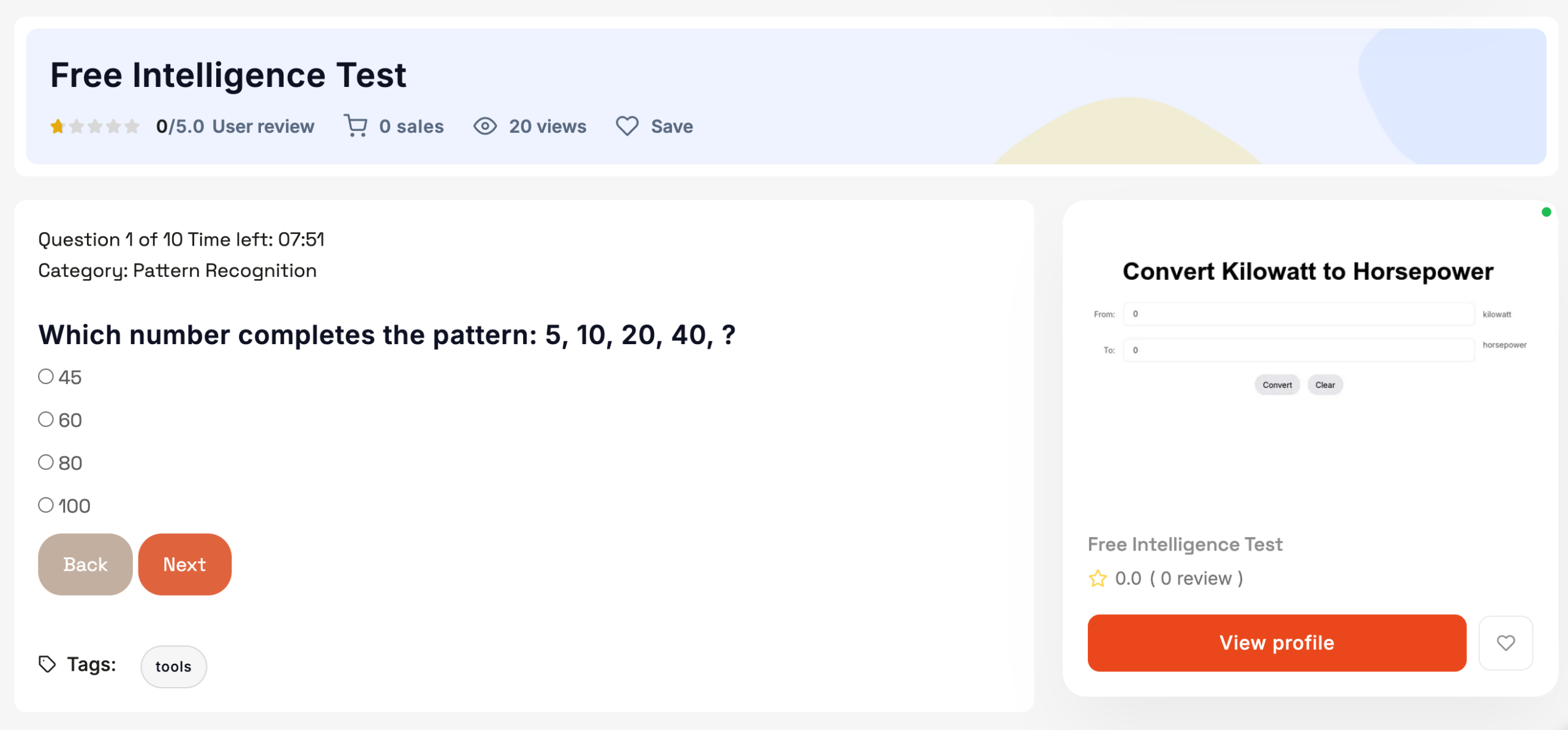Click the green online status dot
Screen dimensions: 1568x730
(x=1546, y=212)
